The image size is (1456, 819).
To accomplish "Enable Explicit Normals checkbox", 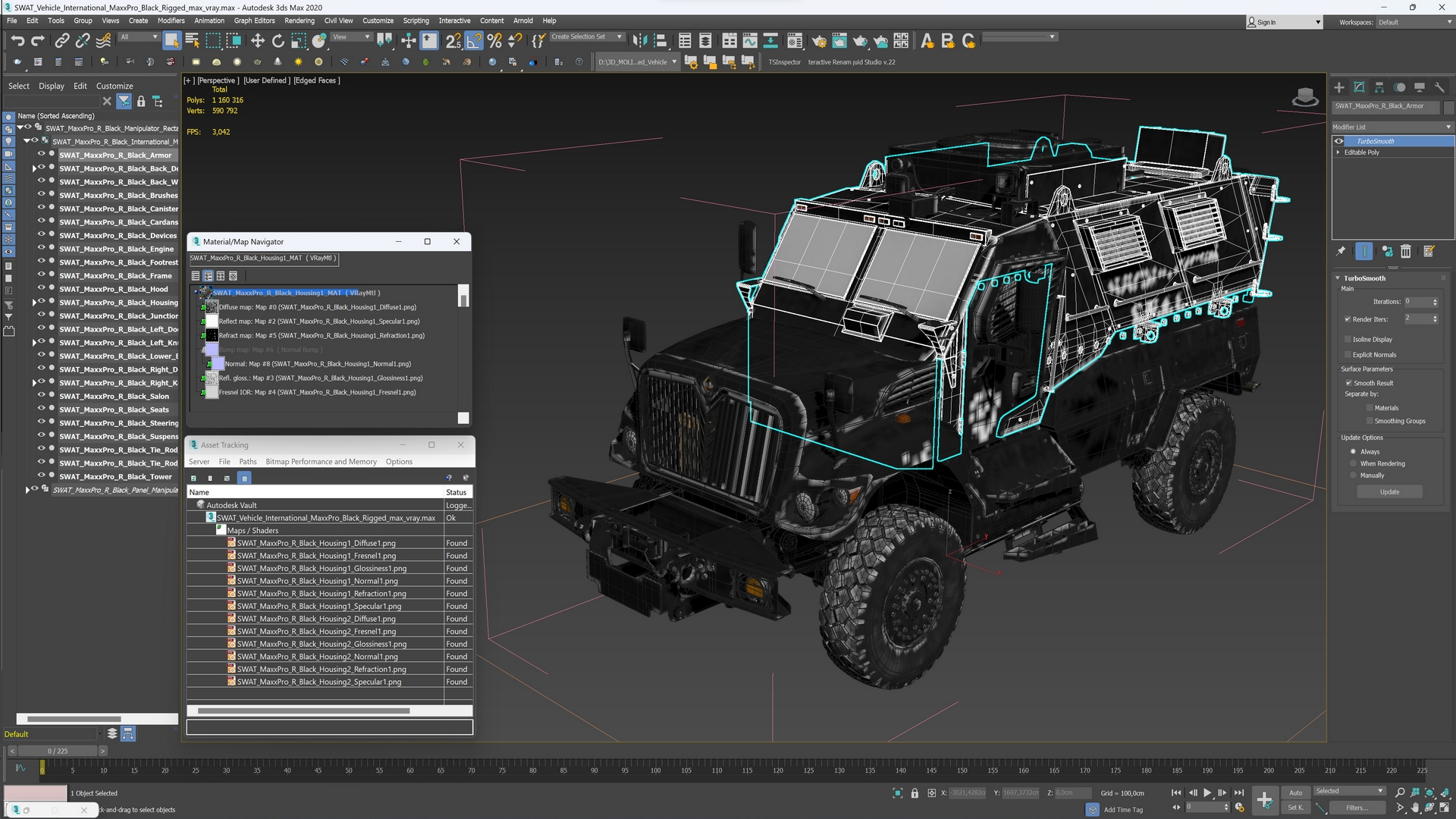I will (1348, 354).
